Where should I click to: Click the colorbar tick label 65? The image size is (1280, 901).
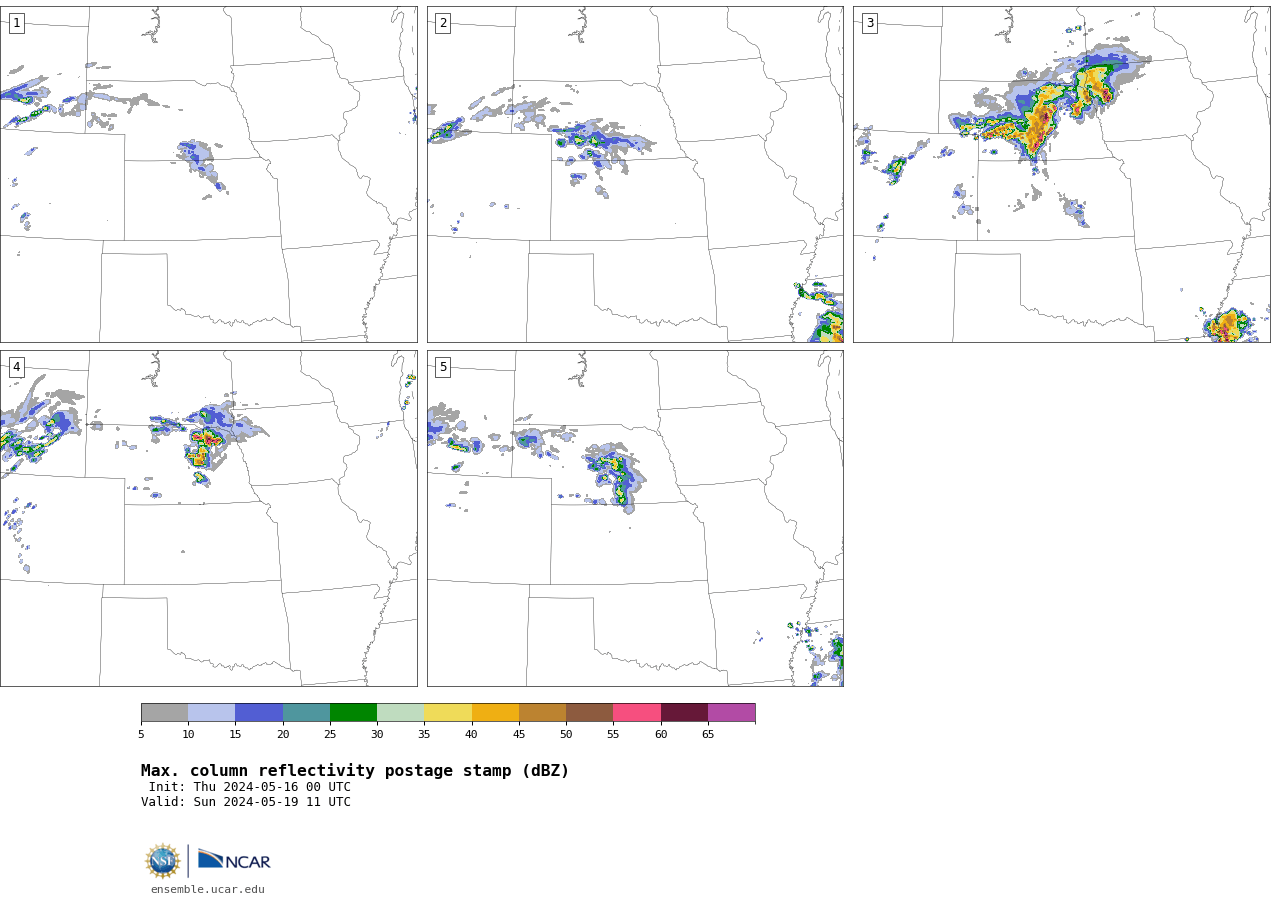tap(708, 734)
